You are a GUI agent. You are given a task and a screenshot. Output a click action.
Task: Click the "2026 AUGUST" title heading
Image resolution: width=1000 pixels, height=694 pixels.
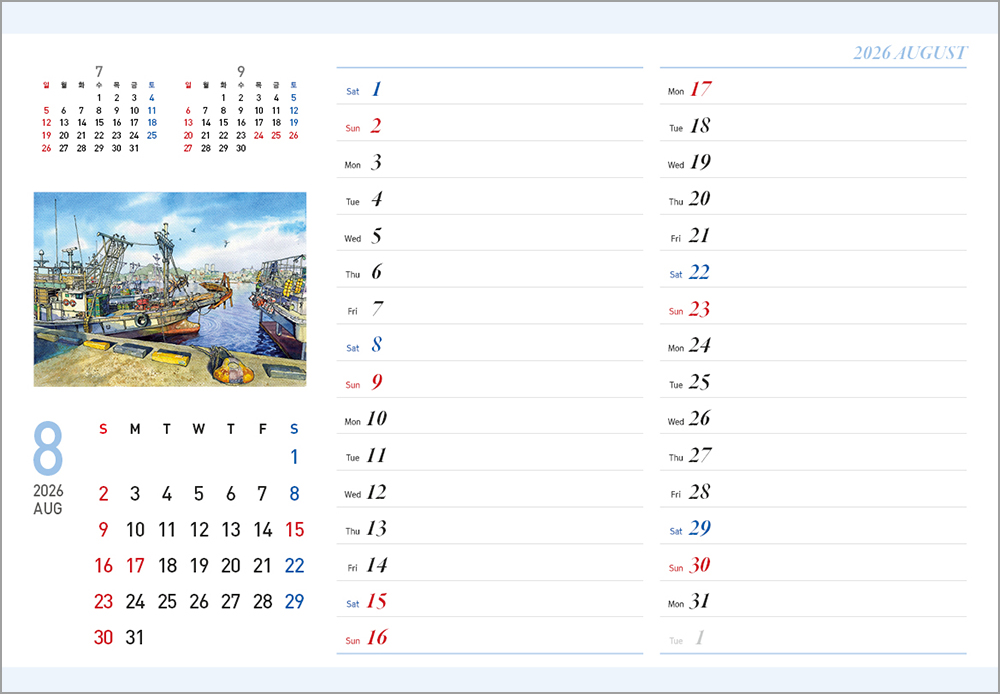click(910, 52)
